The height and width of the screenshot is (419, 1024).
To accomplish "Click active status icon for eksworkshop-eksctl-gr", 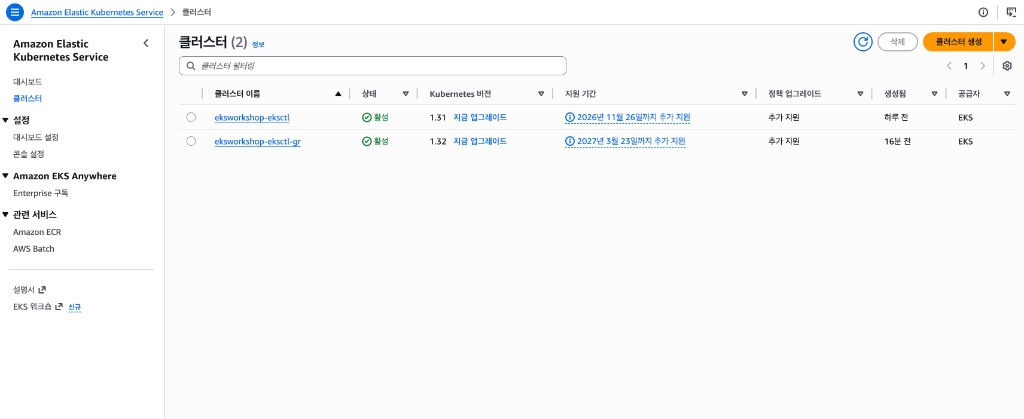I will 366,141.
